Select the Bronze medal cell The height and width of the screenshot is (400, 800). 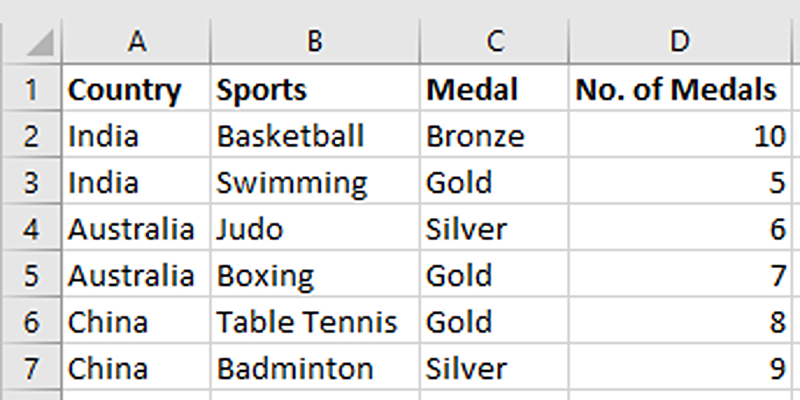tap(475, 136)
